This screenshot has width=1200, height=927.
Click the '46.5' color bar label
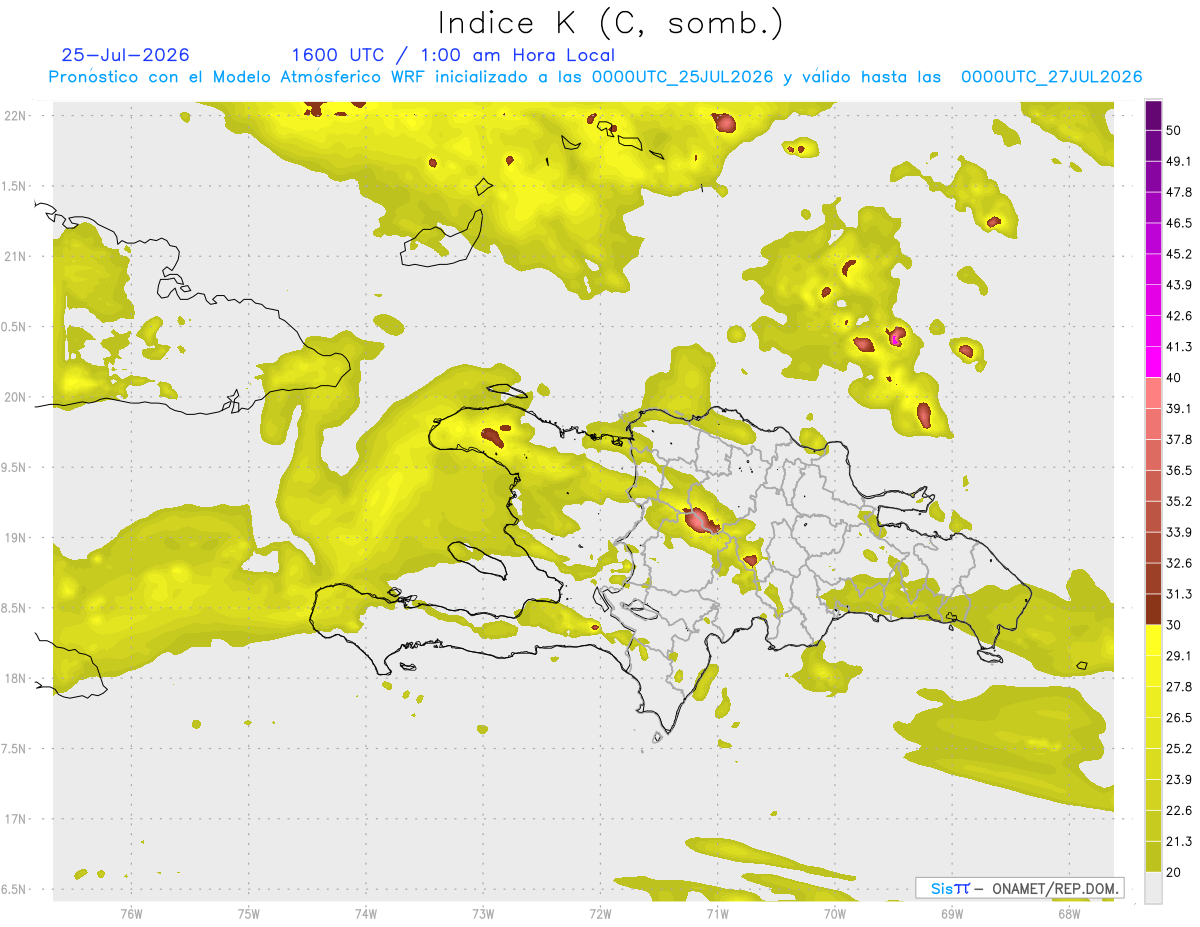point(1178,223)
